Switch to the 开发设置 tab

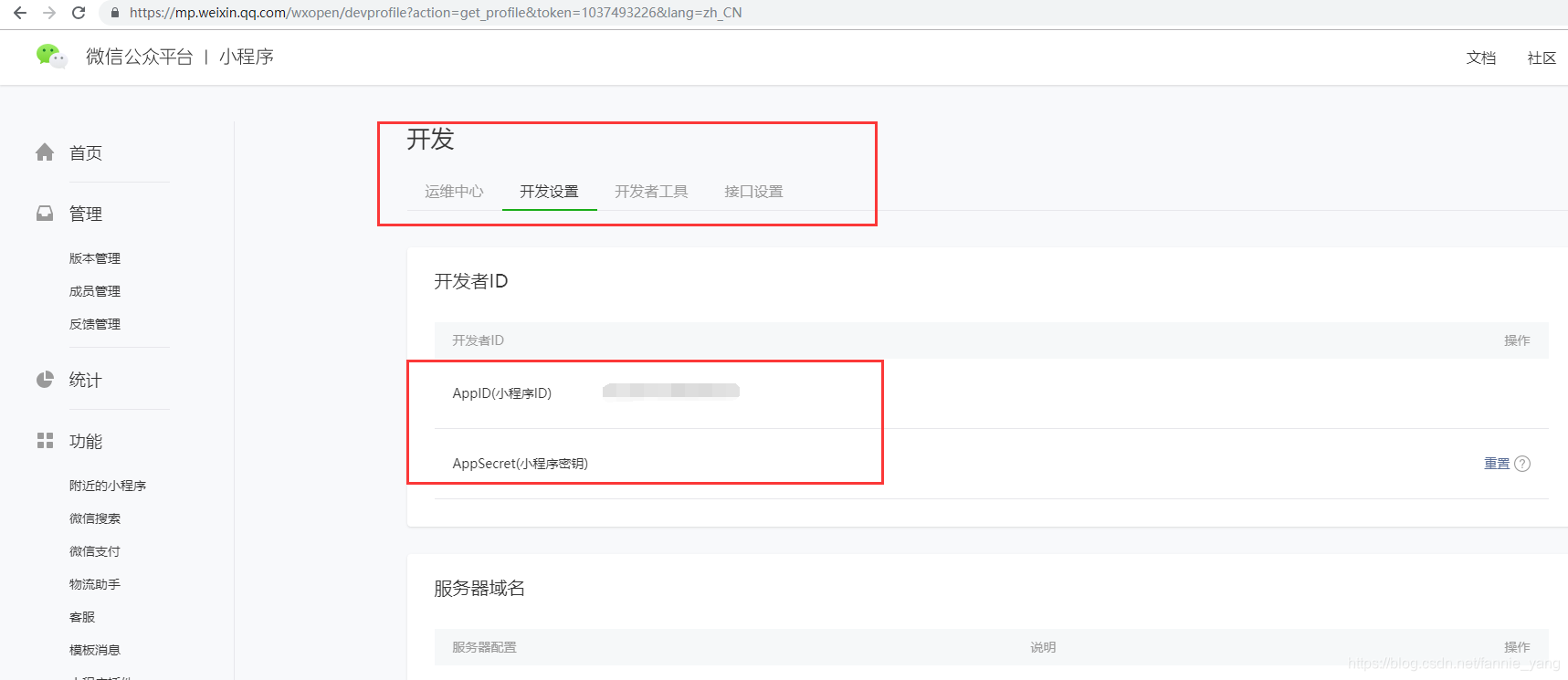(x=549, y=192)
